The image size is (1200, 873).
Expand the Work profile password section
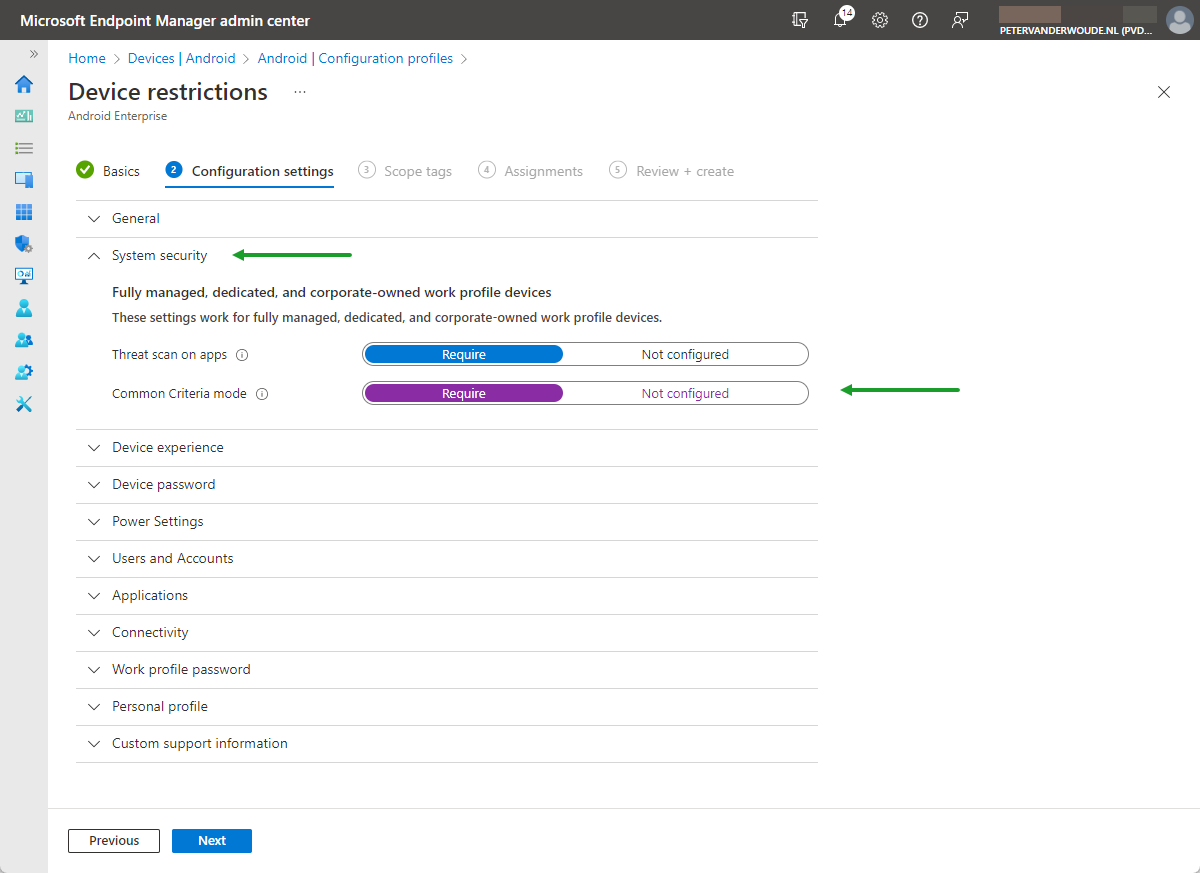coord(181,669)
